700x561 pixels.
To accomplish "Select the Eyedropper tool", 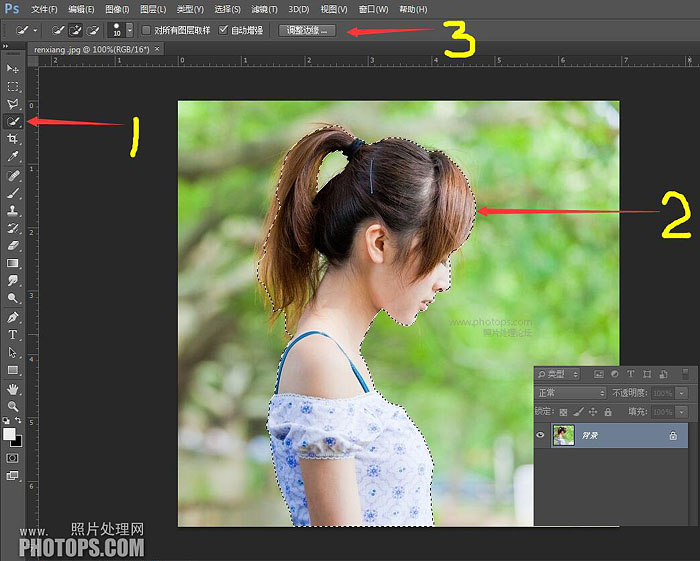I will click(x=12, y=156).
